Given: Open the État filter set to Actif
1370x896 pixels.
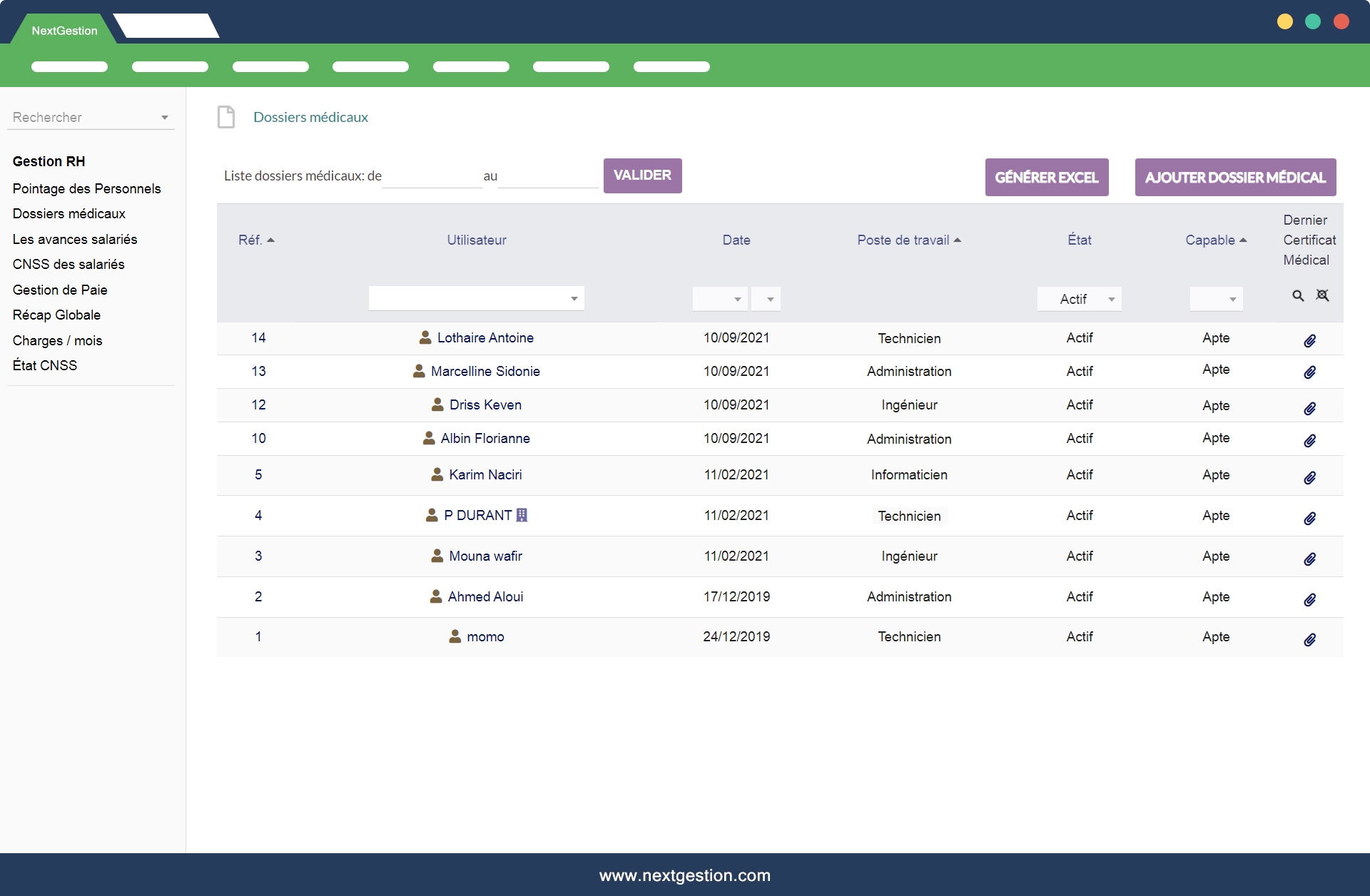Looking at the screenshot, I should pyautogui.click(x=1079, y=299).
